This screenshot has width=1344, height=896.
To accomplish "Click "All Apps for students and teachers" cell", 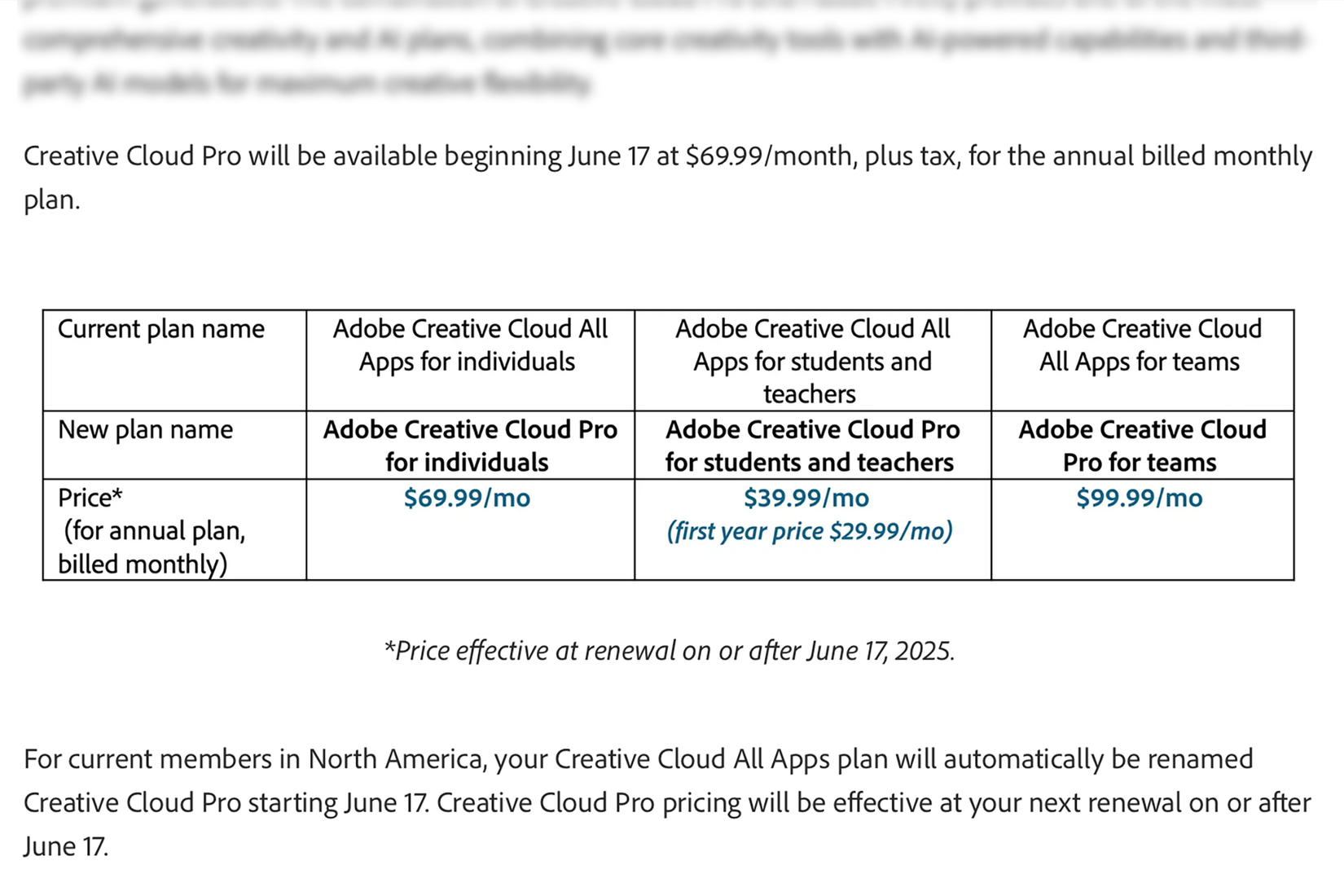I will point(811,361).
